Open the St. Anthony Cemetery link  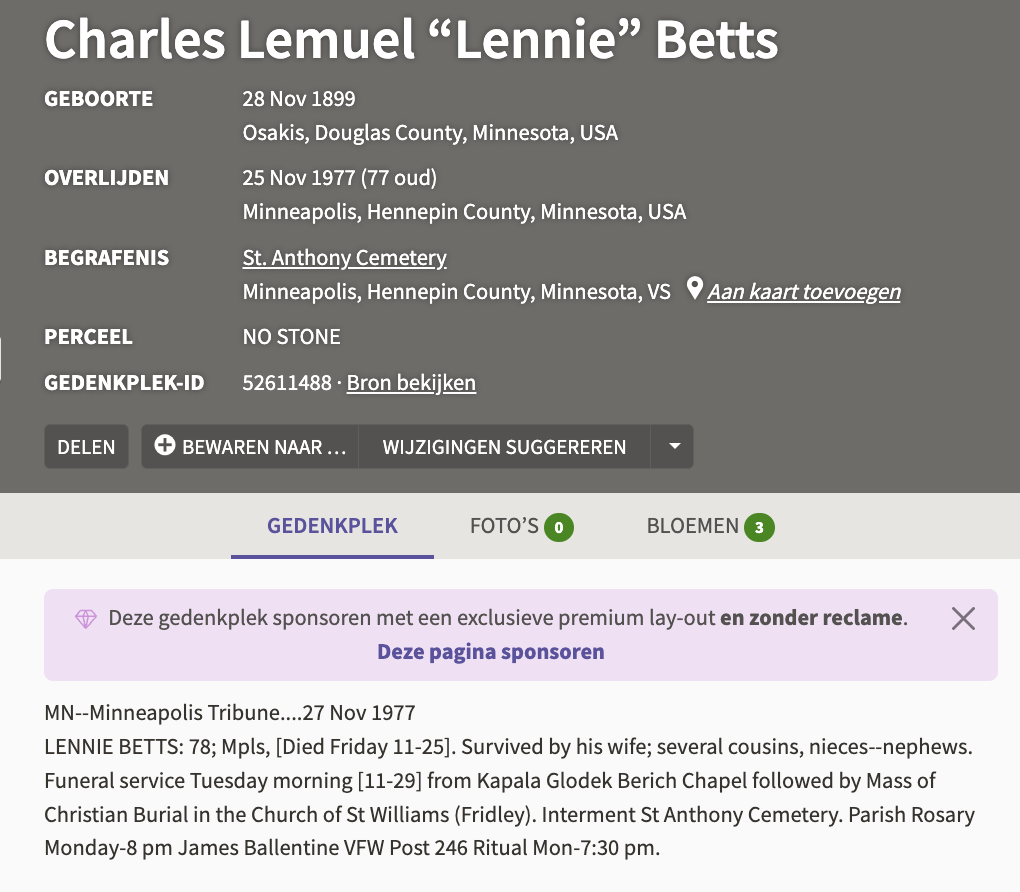point(344,258)
